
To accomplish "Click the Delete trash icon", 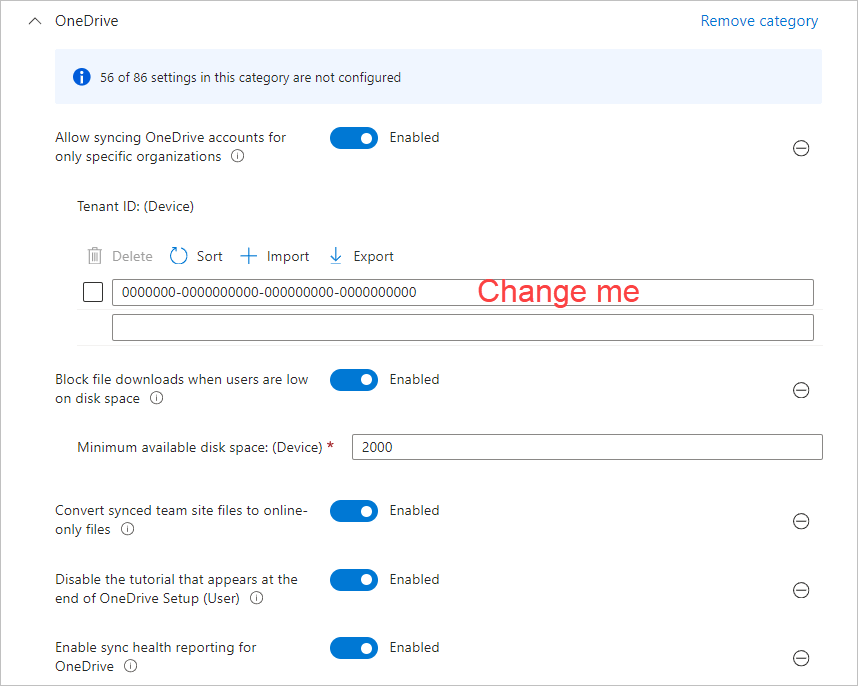I will (x=95, y=256).
